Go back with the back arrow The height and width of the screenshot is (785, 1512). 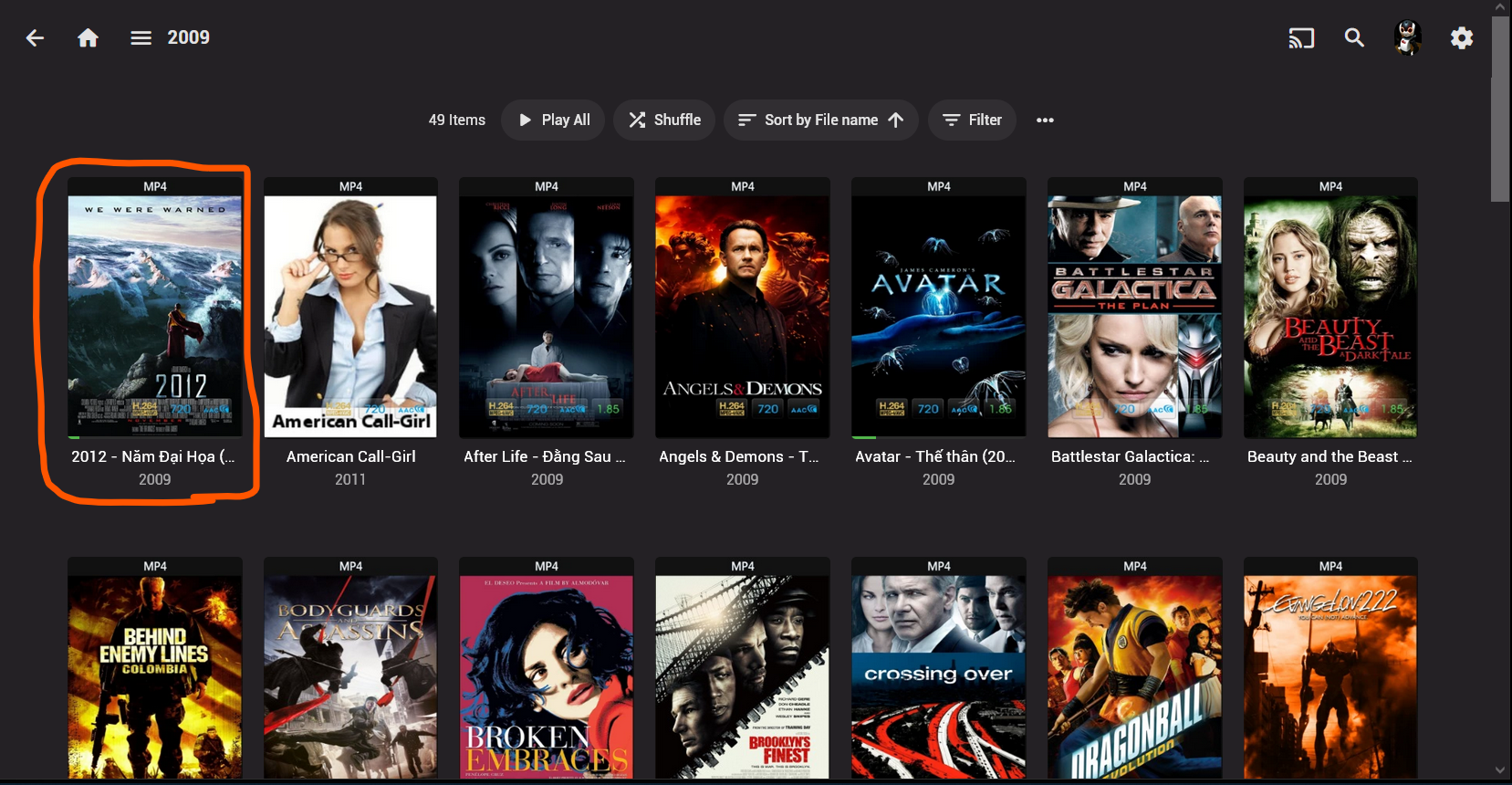35,37
